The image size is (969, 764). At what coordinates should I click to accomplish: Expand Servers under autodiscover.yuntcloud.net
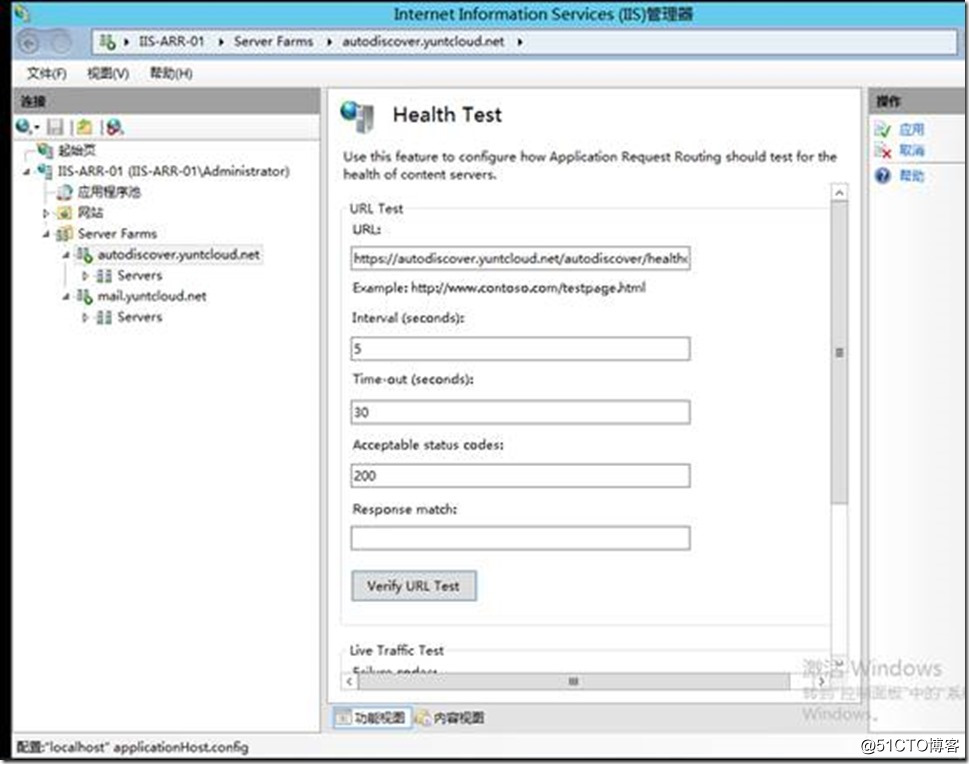pos(85,276)
